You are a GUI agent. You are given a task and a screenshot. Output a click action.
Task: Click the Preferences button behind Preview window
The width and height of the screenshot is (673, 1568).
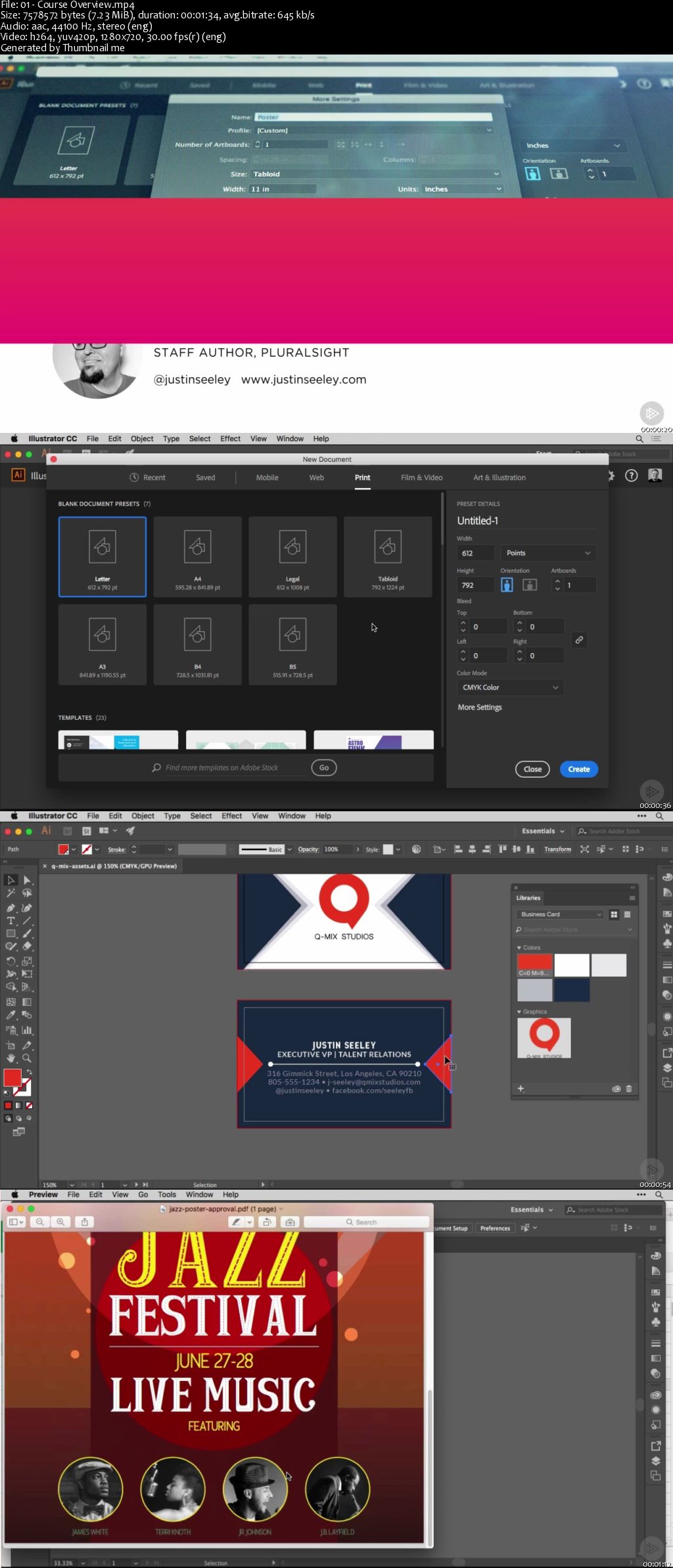point(495,1228)
